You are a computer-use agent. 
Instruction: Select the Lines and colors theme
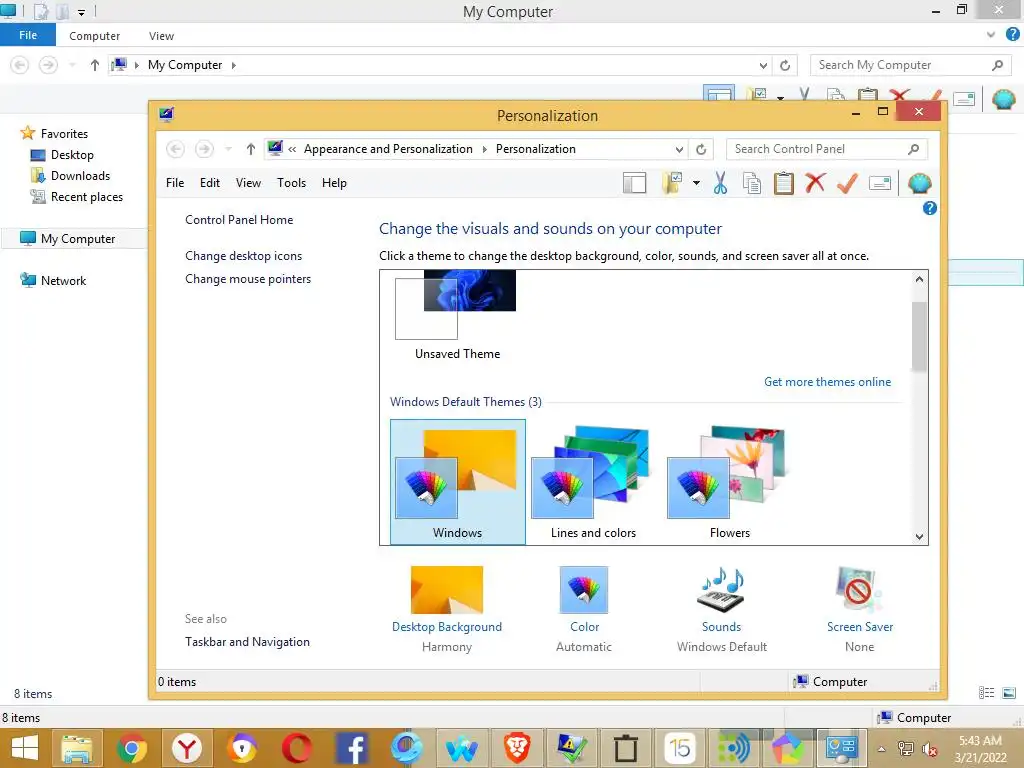tap(593, 482)
